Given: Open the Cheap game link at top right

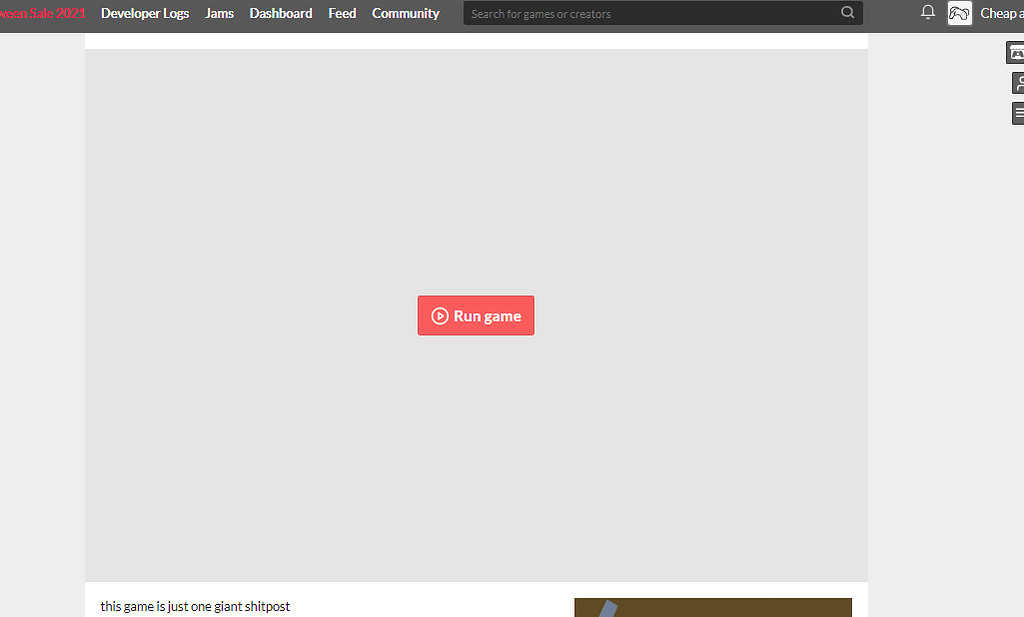Looking at the screenshot, I should pyautogui.click(x=1000, y=13).
